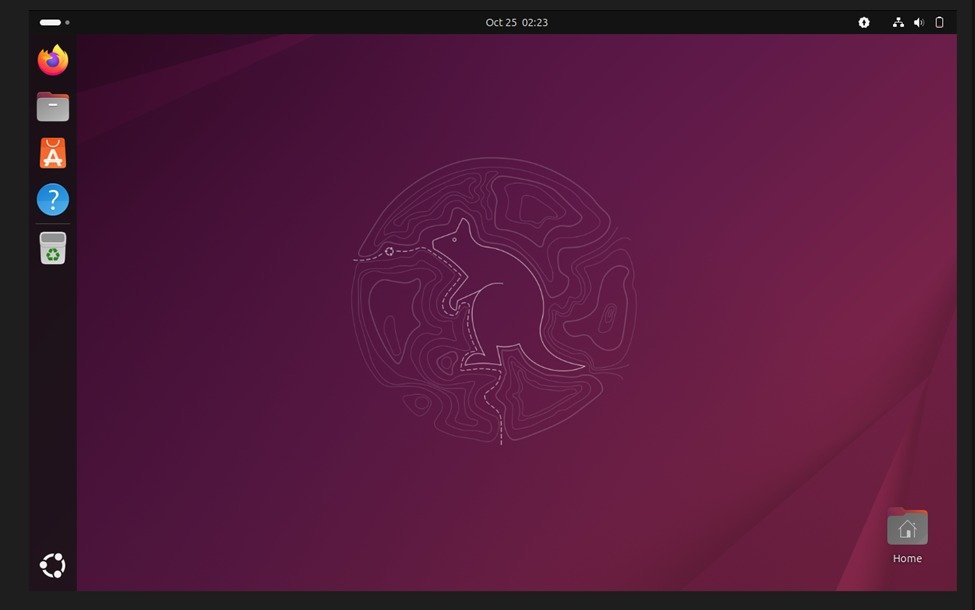
Task: Click the Show Apps button with Ubuntu logo
Action: point(51,565)
